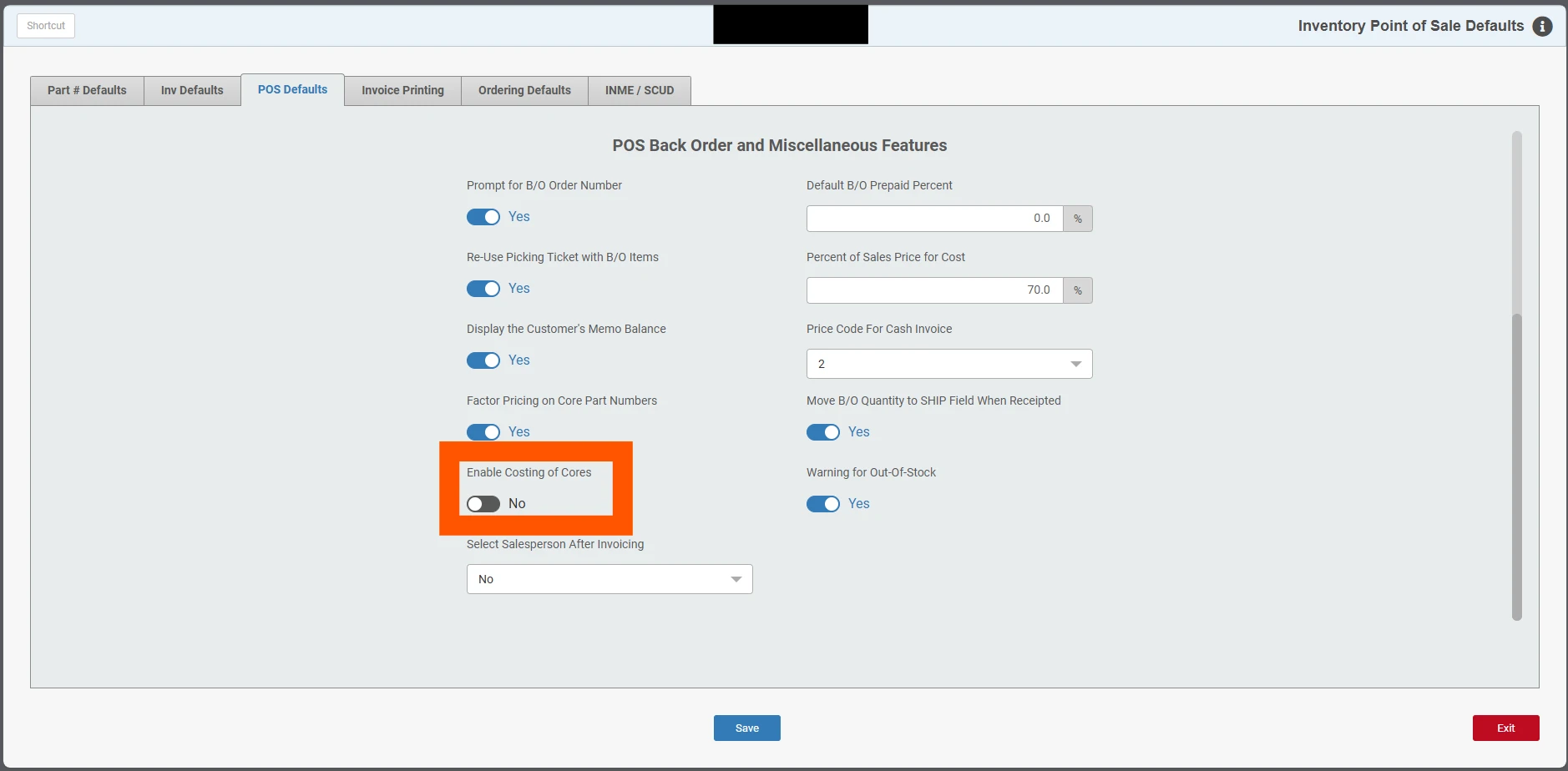
Task: Toggle Re-Use Picking Ticket with B/O Items
Action: 483,289
